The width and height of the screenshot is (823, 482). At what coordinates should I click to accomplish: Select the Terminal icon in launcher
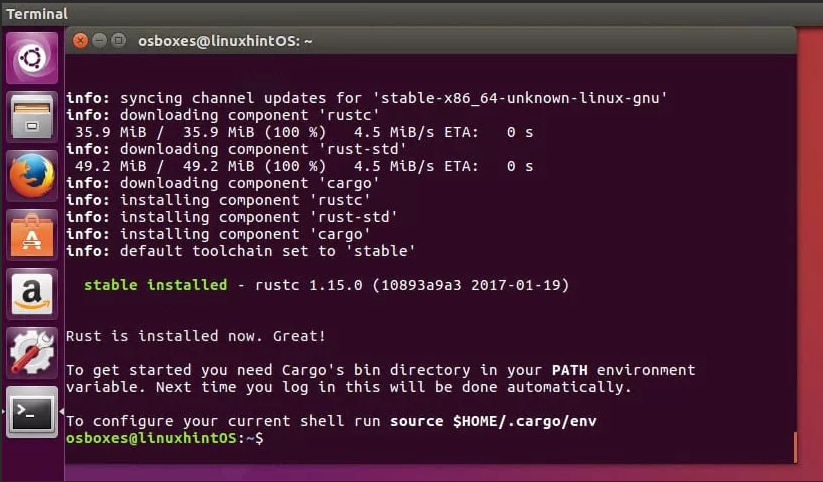[32, 412]
